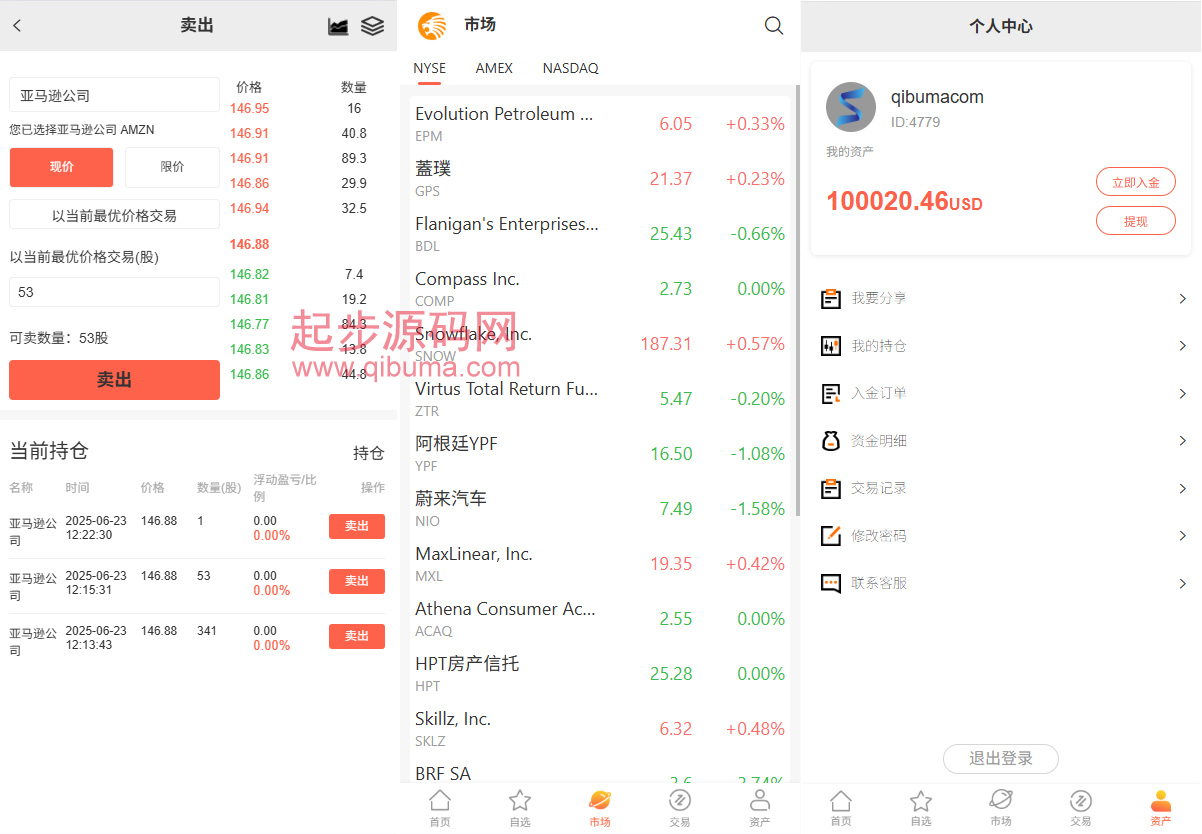Go back using the arrow in the 卖出 header
Viewport: 1202px width, 834px height.
coord(17,26)
